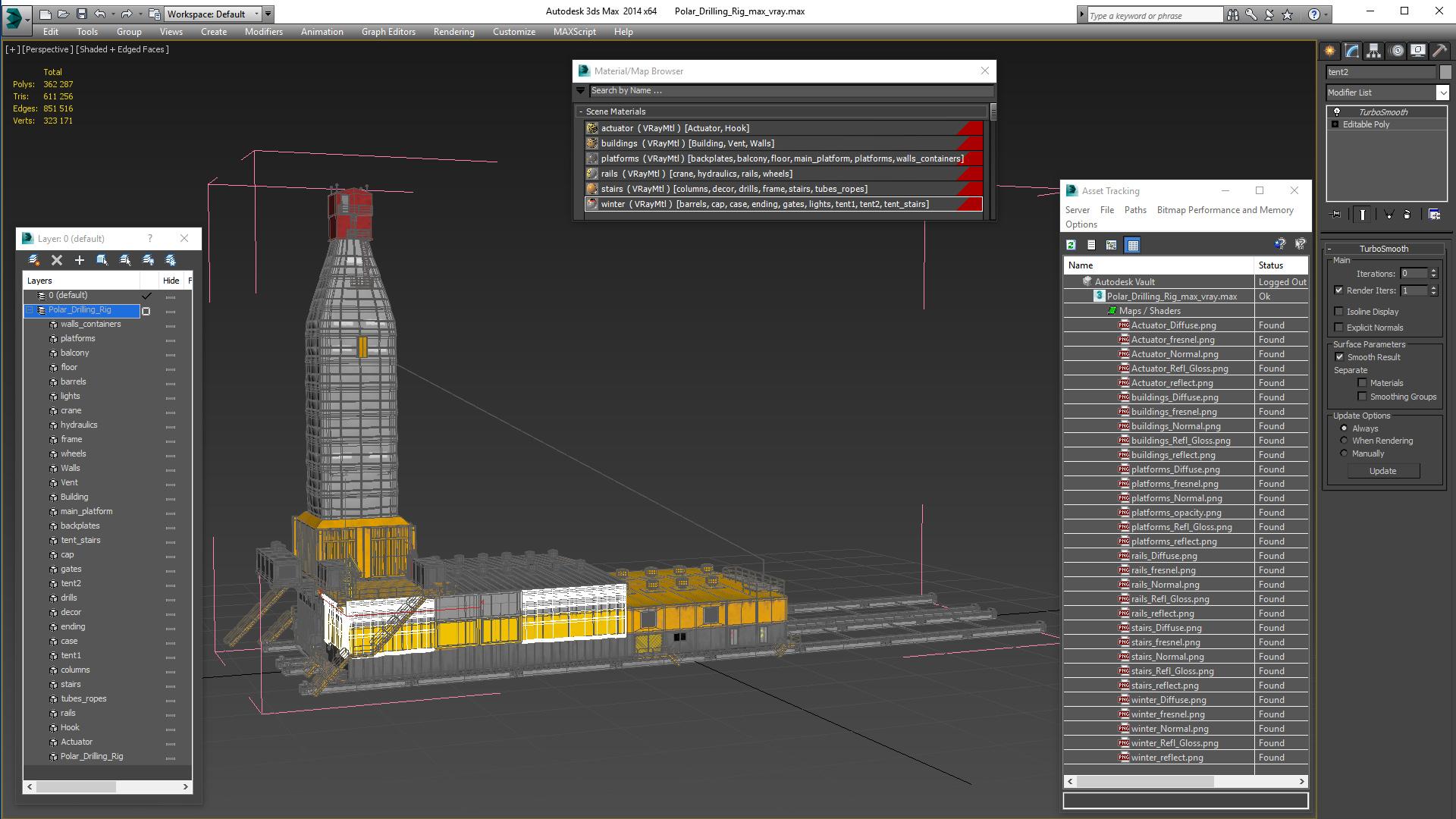
Task: Toggle Show End Result icon
Action: click(1363, 215)
